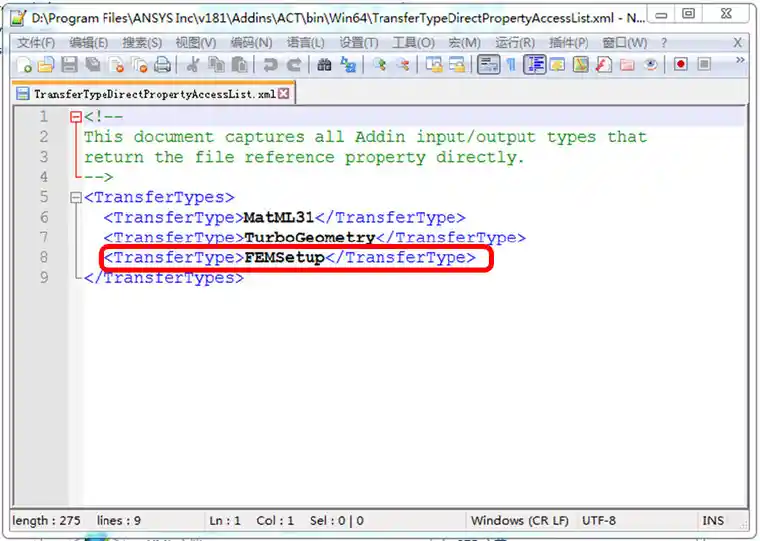Open the 搜索(S) menu

click(x=142, y=43)
